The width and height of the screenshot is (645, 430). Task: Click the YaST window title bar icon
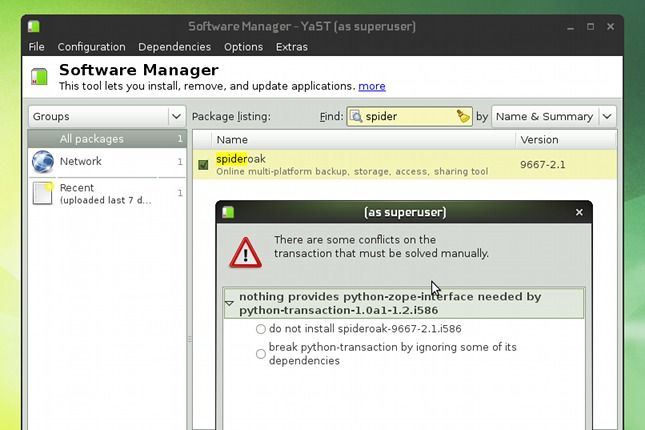click(34, 26)
